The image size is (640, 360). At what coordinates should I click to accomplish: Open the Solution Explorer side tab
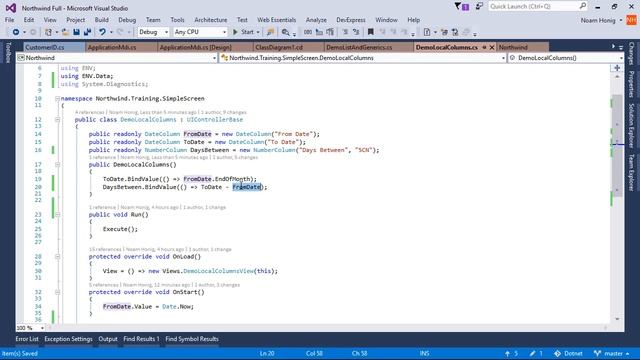[631, 125]
